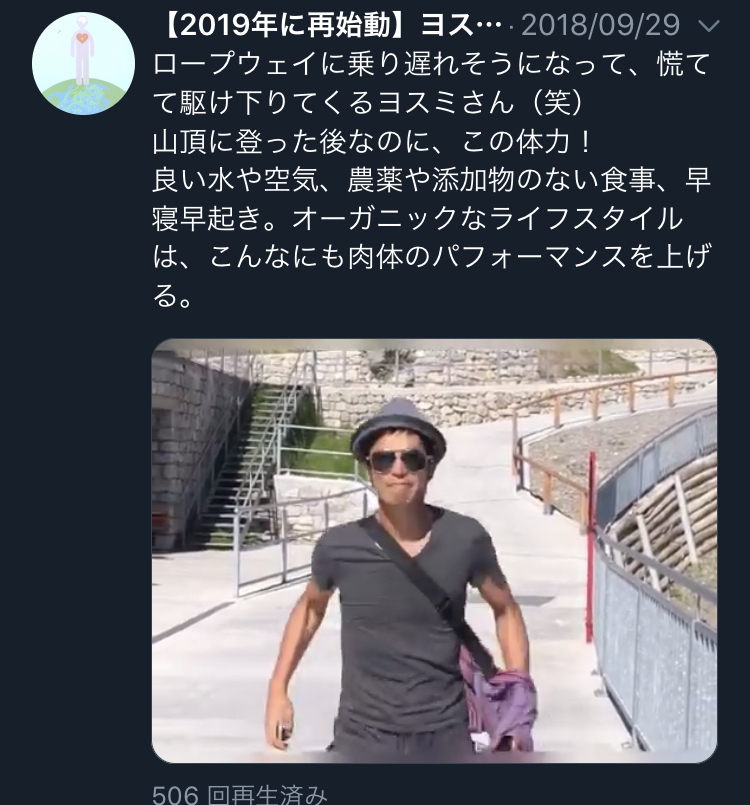Open the tweet author's round profile avatar
Image resolution: width=750 pixels, height=805 pixels.
click(83, 63)
